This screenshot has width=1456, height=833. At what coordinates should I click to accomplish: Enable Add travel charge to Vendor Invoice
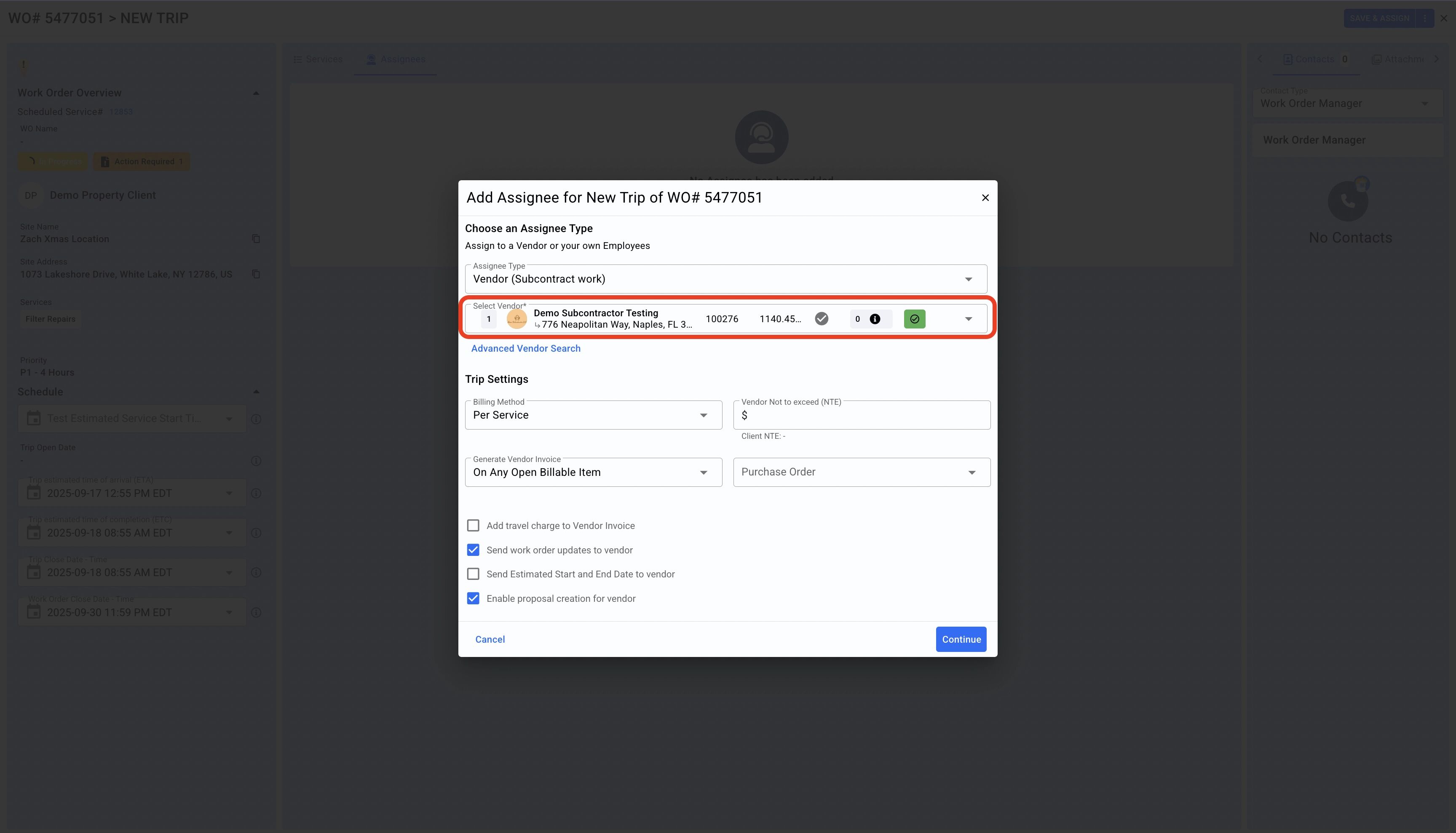coord(473,525)
